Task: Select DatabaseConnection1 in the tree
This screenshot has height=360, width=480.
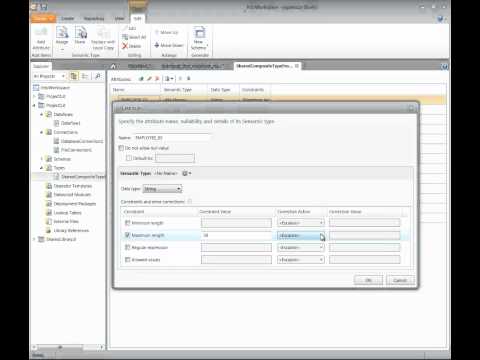Action: tap(78, 141)
